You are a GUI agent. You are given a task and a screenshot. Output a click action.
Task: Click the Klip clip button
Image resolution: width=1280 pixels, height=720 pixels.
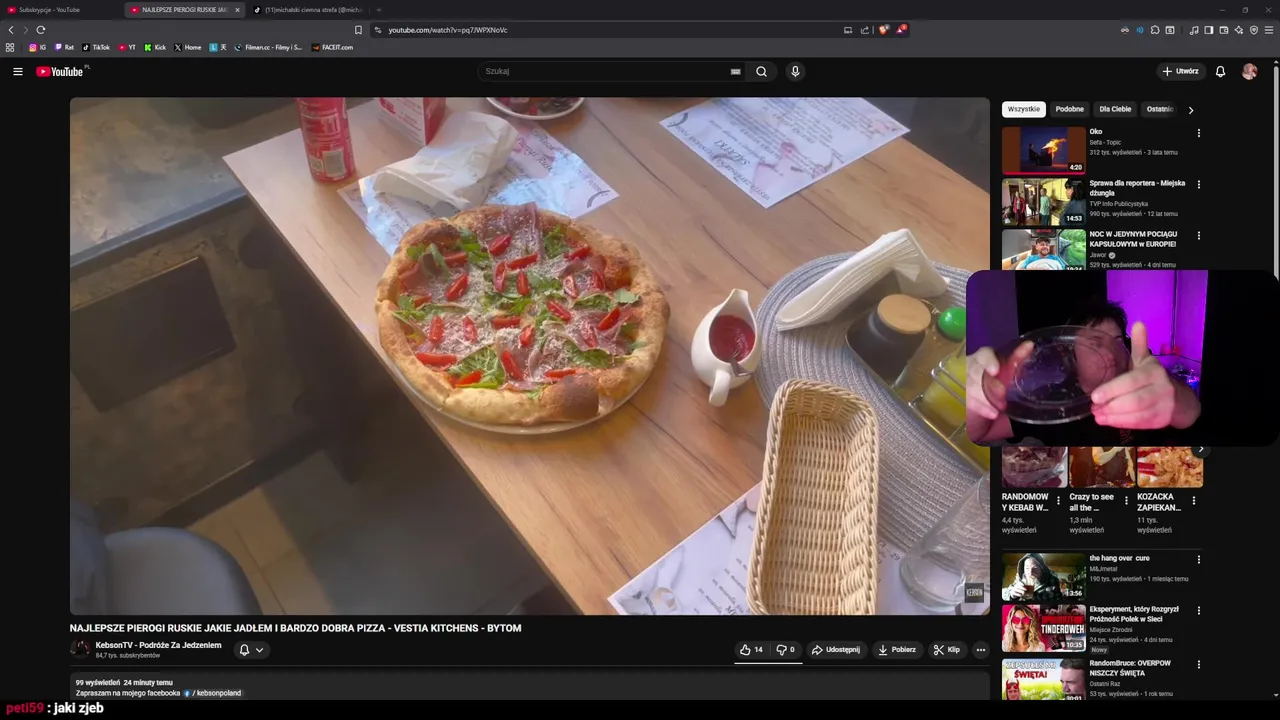click(946, 650)
